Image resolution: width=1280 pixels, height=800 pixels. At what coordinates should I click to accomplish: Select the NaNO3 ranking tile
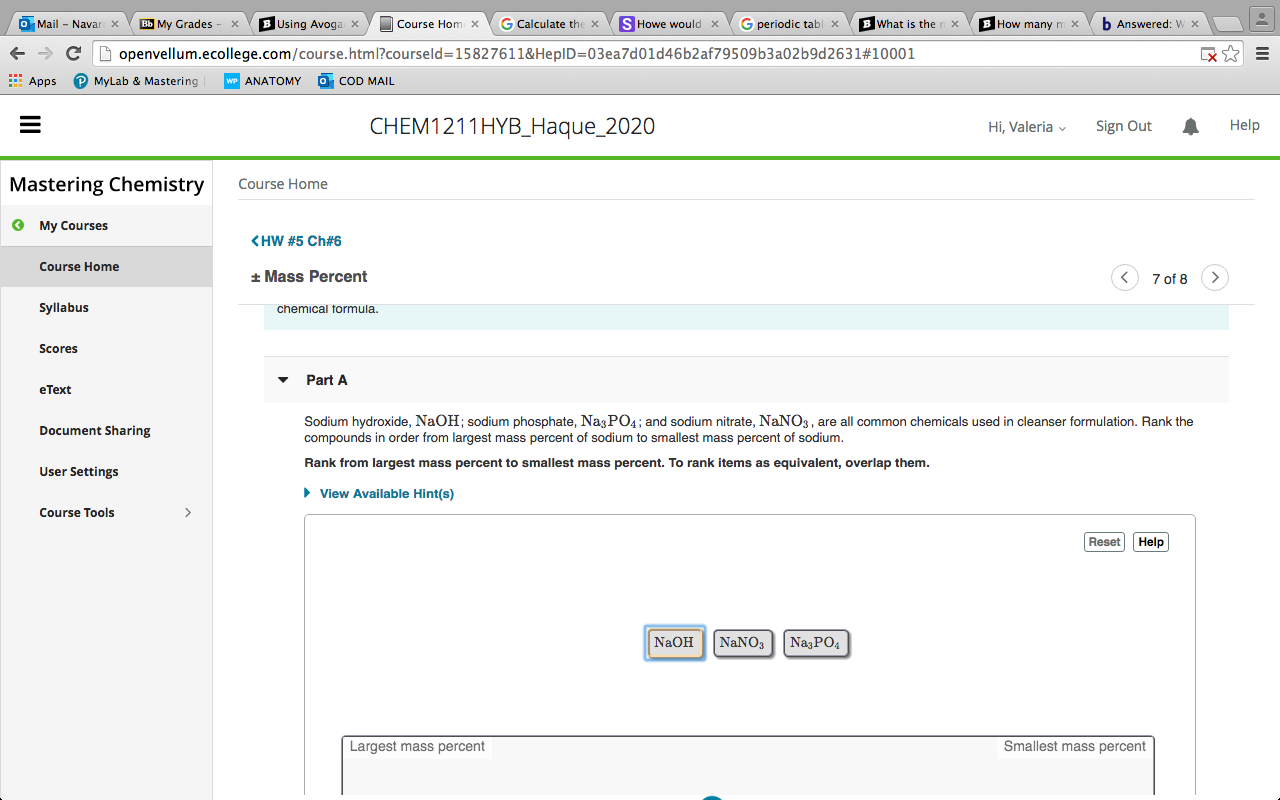pyautogui.click(x=742, y=643)
